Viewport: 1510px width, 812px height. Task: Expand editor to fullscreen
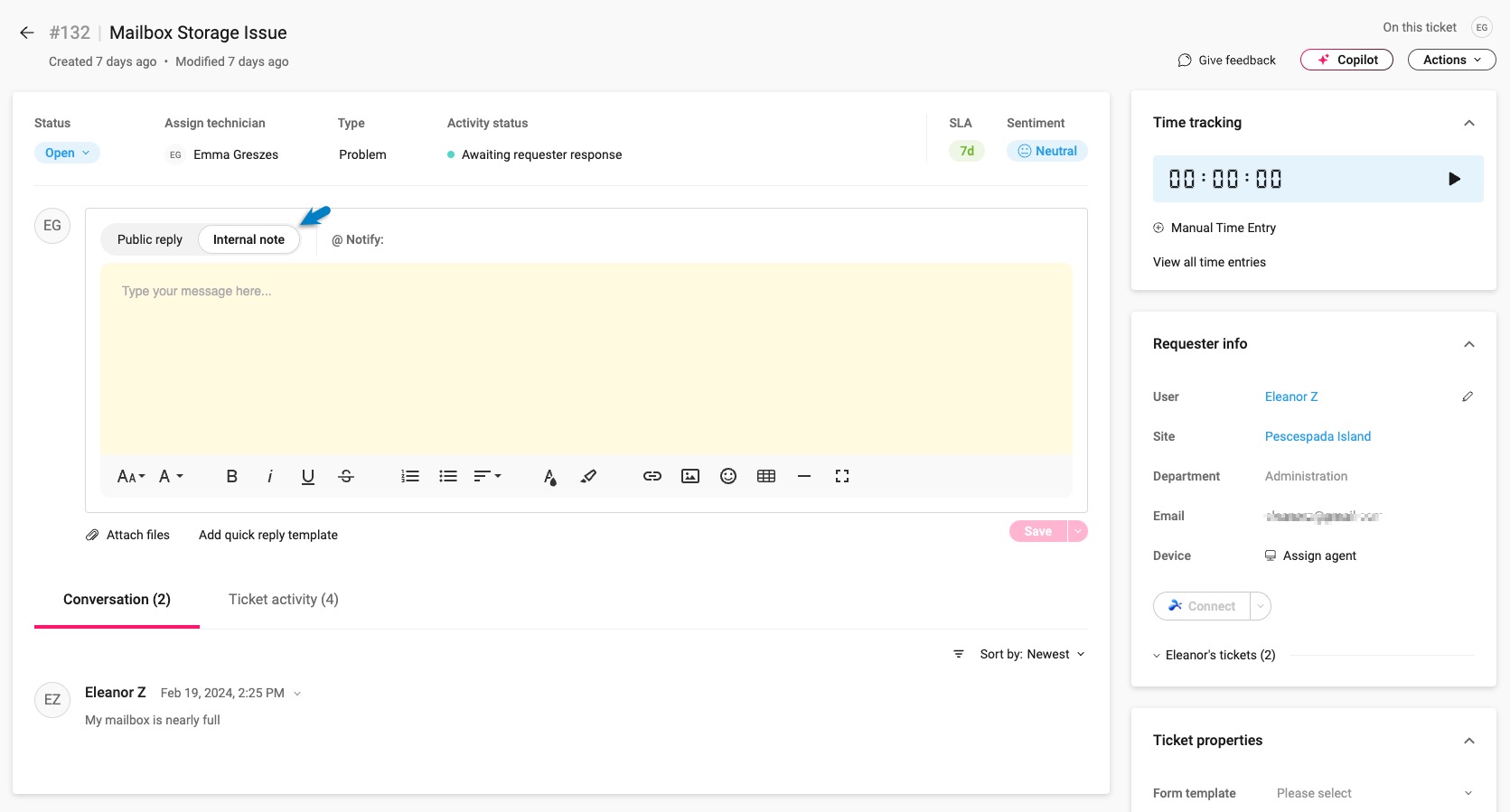click(x=841, y=476)
